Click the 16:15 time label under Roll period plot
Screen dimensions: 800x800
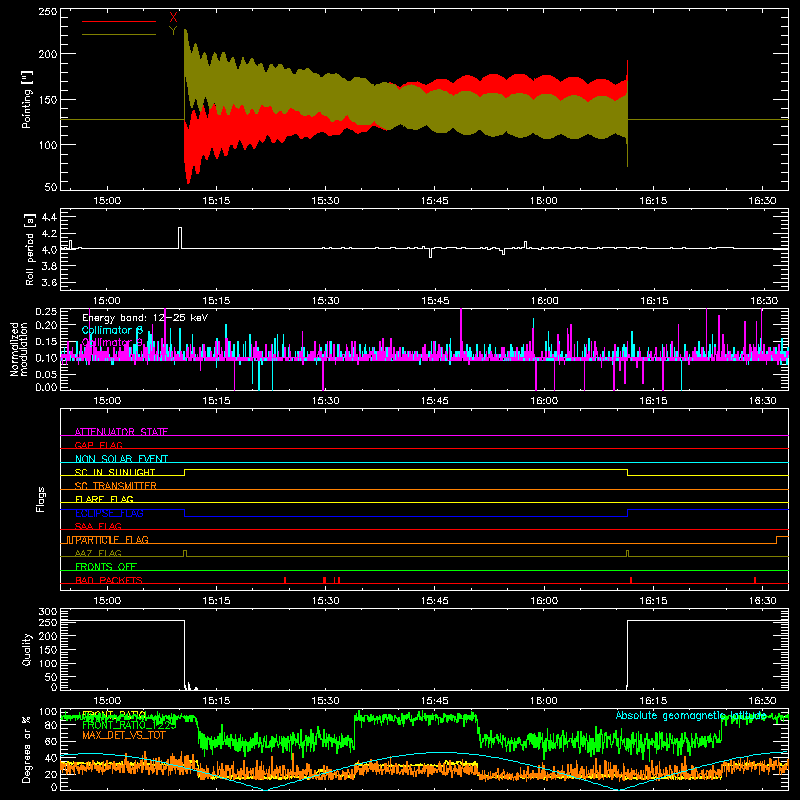click(x=654, y=301)
